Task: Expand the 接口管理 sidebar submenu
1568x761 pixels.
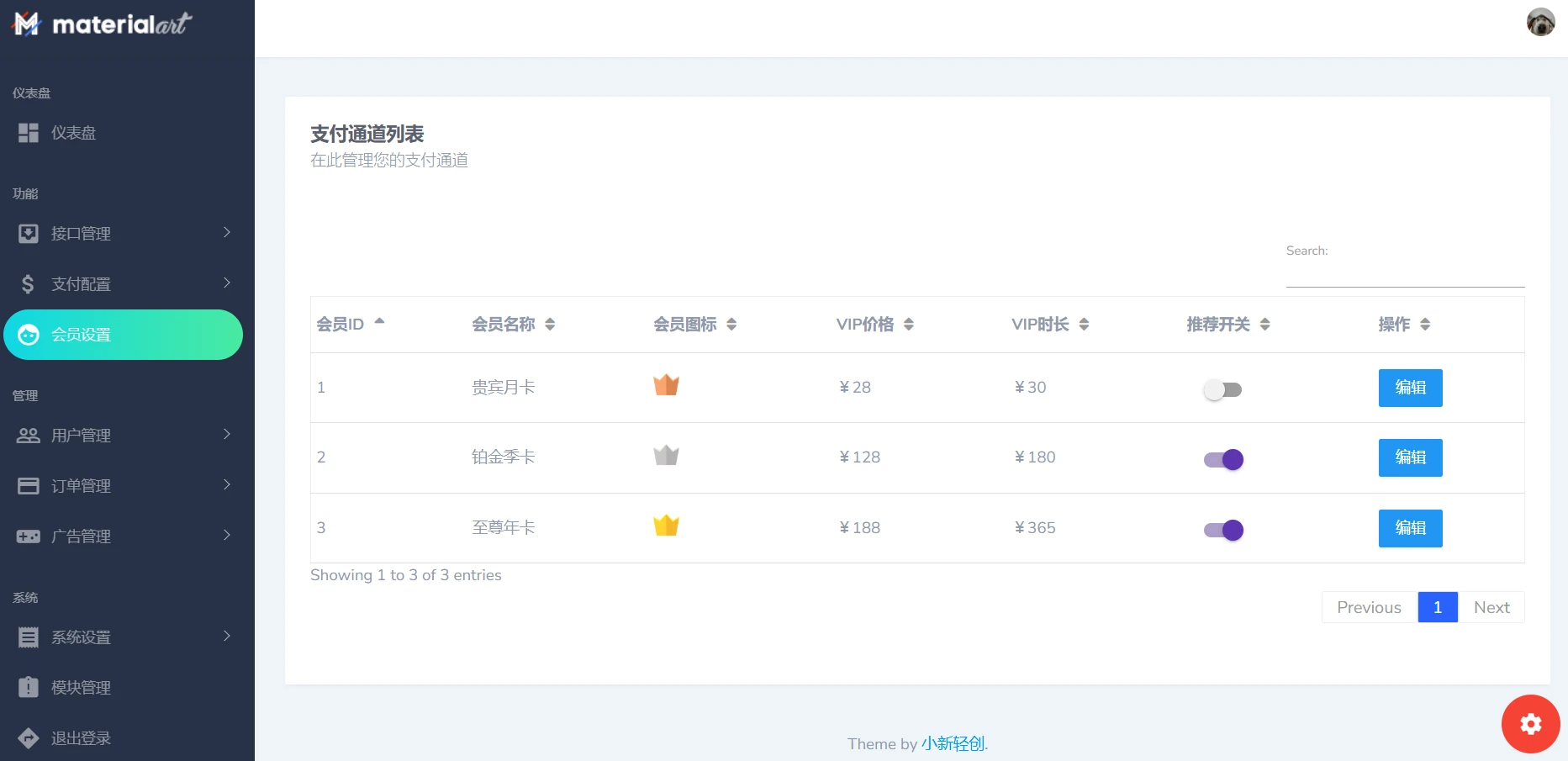Action: click(x=226, y=233)
